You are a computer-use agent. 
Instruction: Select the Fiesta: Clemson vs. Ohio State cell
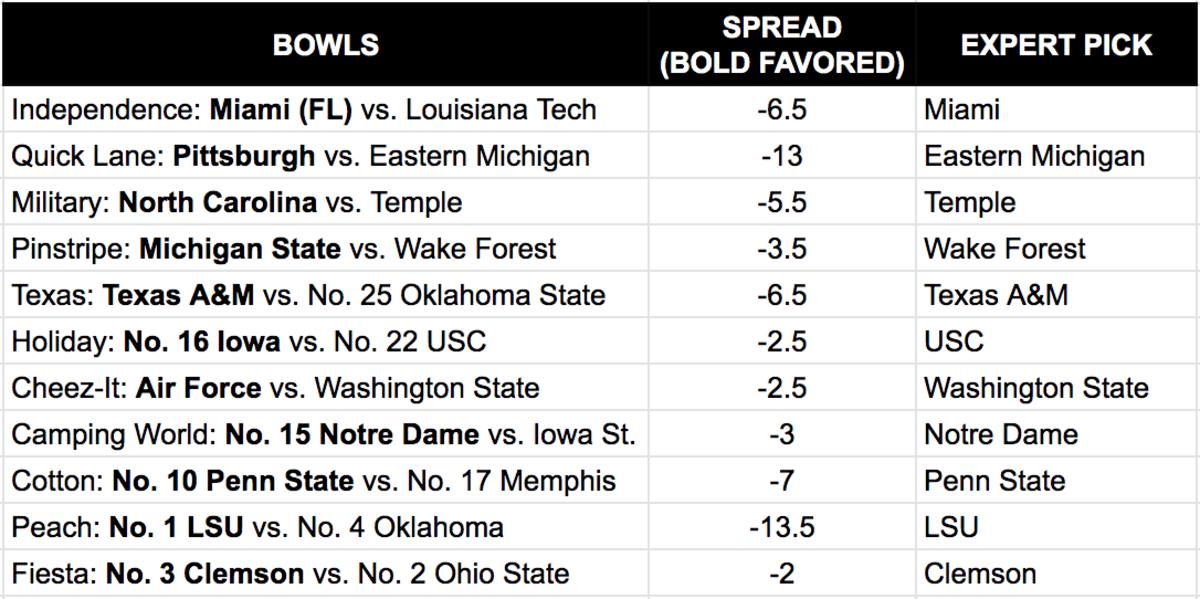tap(290, 574)
